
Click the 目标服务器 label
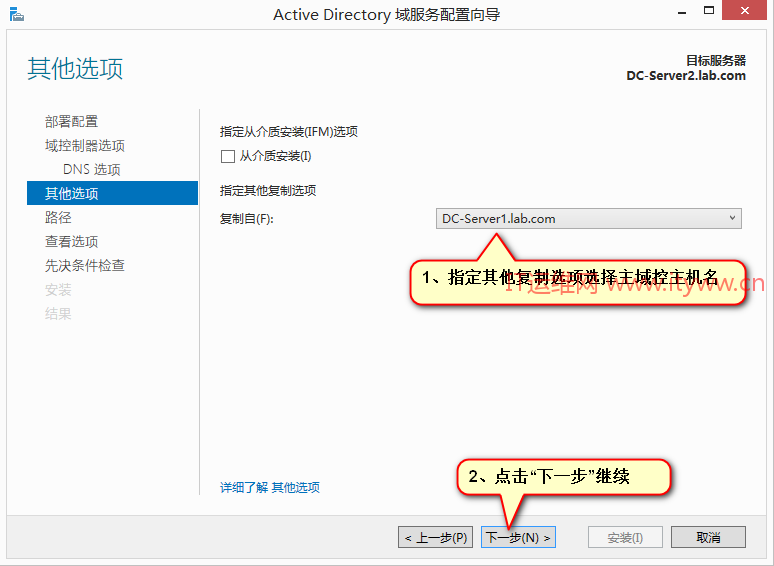point(716,60)
